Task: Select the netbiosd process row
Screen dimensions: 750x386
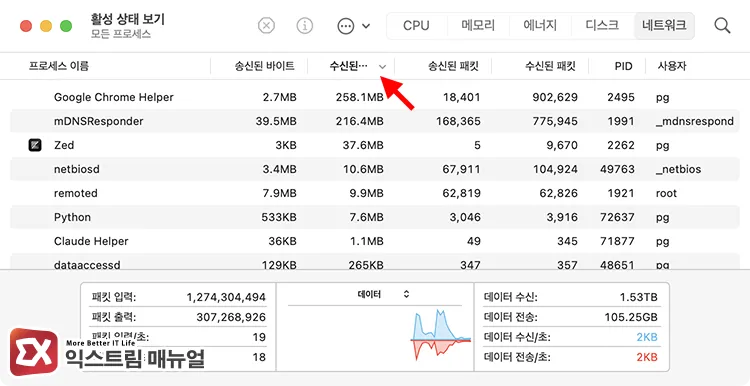Action: coord(375,169)
